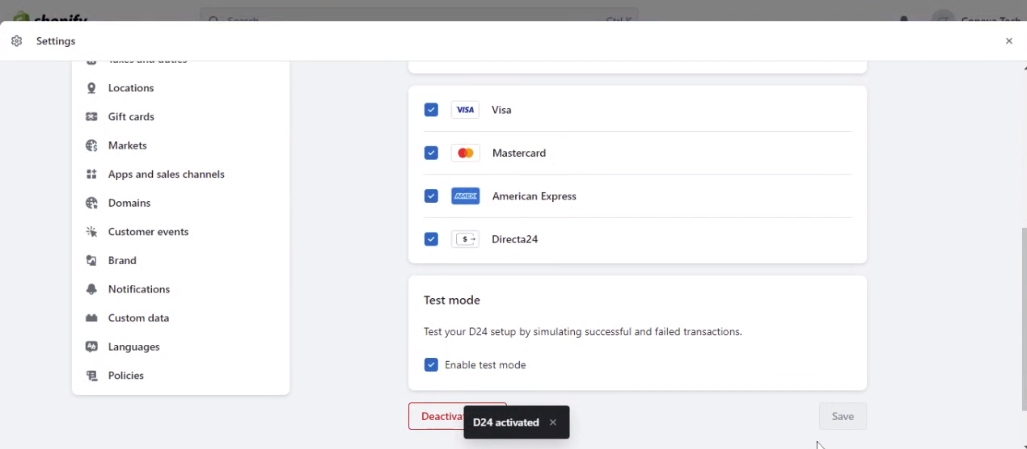Click the Locations pin icon in sidebar
The height and width of the screenshot is (449, 1027).
tap(92, 88)
